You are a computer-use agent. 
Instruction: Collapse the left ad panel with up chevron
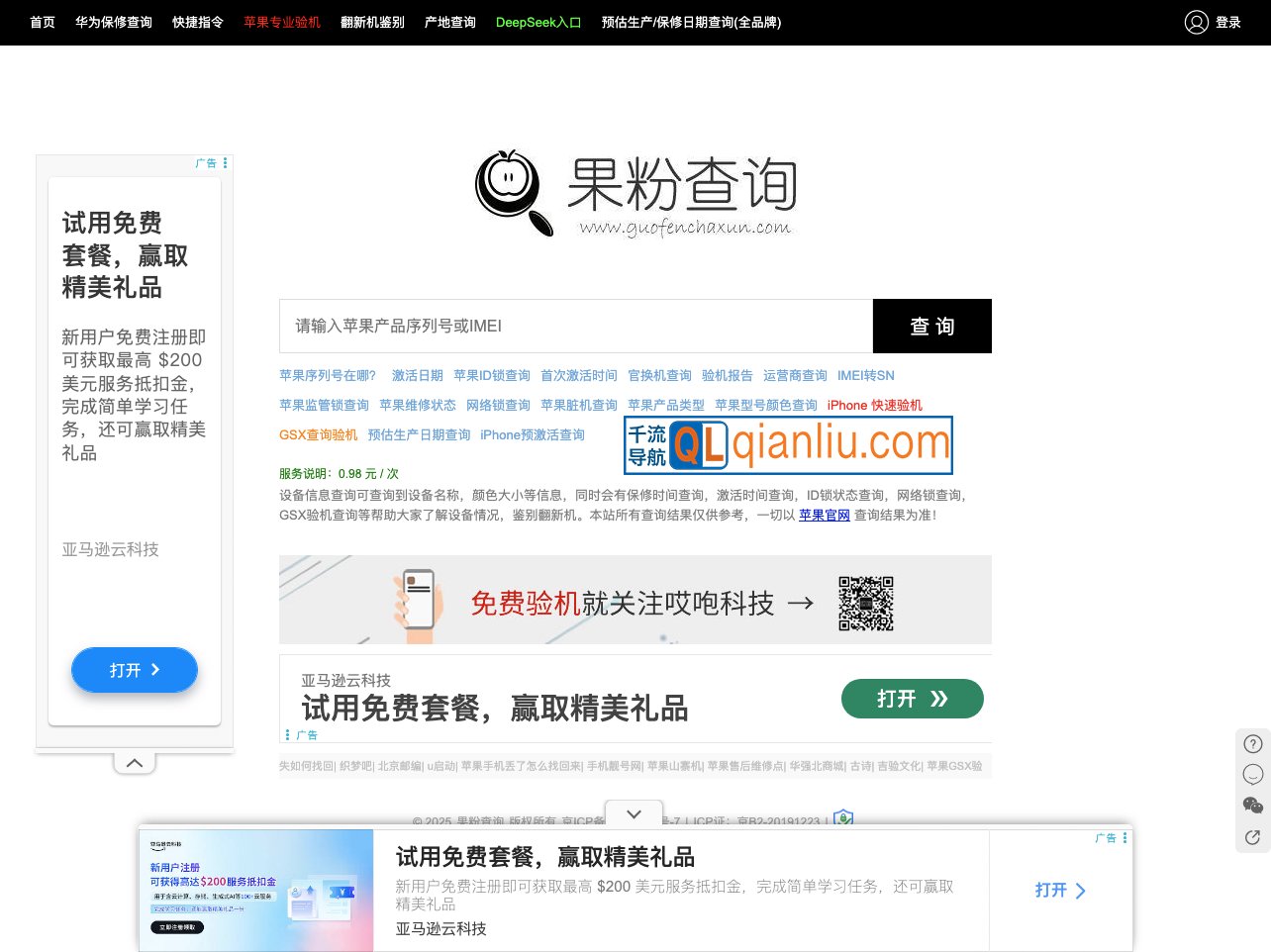pos(134,761)
